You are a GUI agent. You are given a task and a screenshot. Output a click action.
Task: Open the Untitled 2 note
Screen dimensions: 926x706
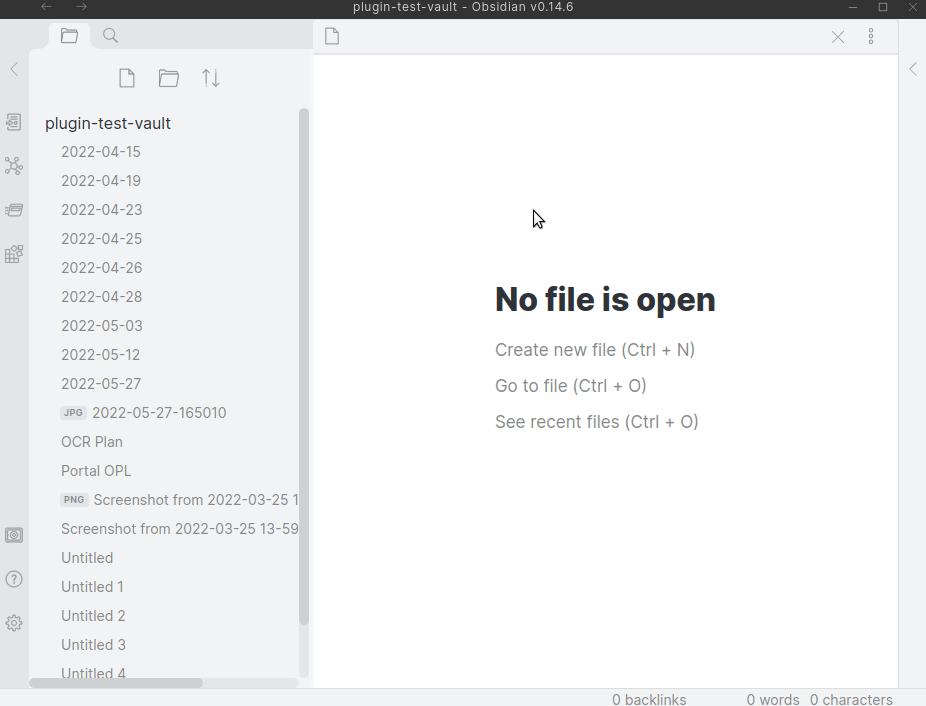[93, 616]
